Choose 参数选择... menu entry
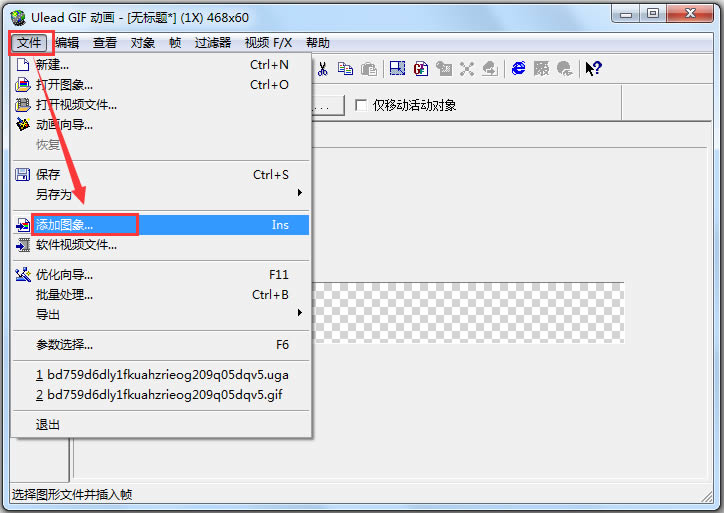This screenshot has width=724, height=513. point(161,344)
